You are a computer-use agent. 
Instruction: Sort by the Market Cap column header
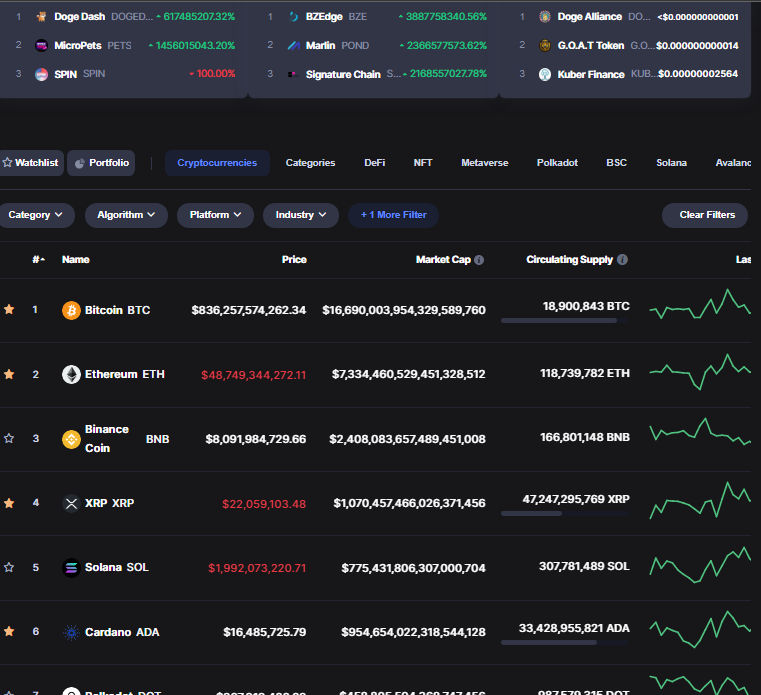click(443, 260)
